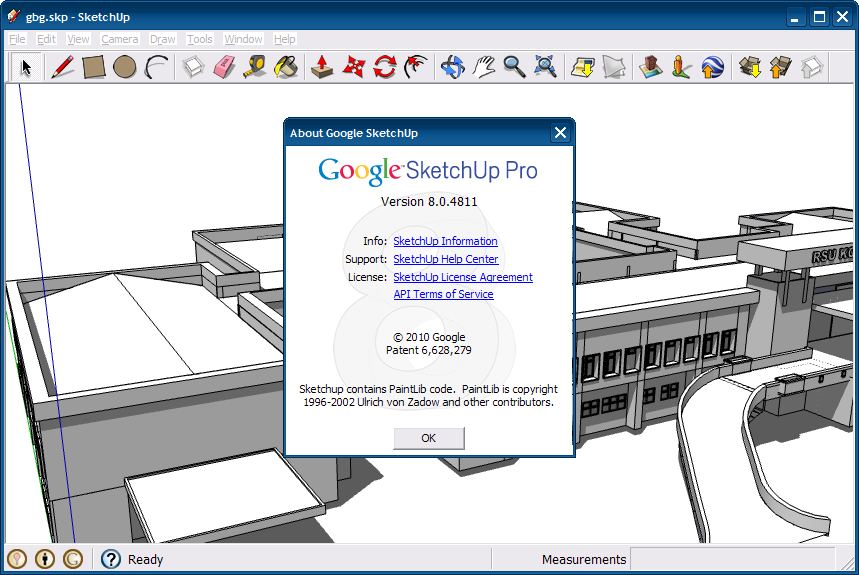Select the Move tool with red arrows
The height and width of the screenshot is (575, 859).
click(x=353, y=67)
